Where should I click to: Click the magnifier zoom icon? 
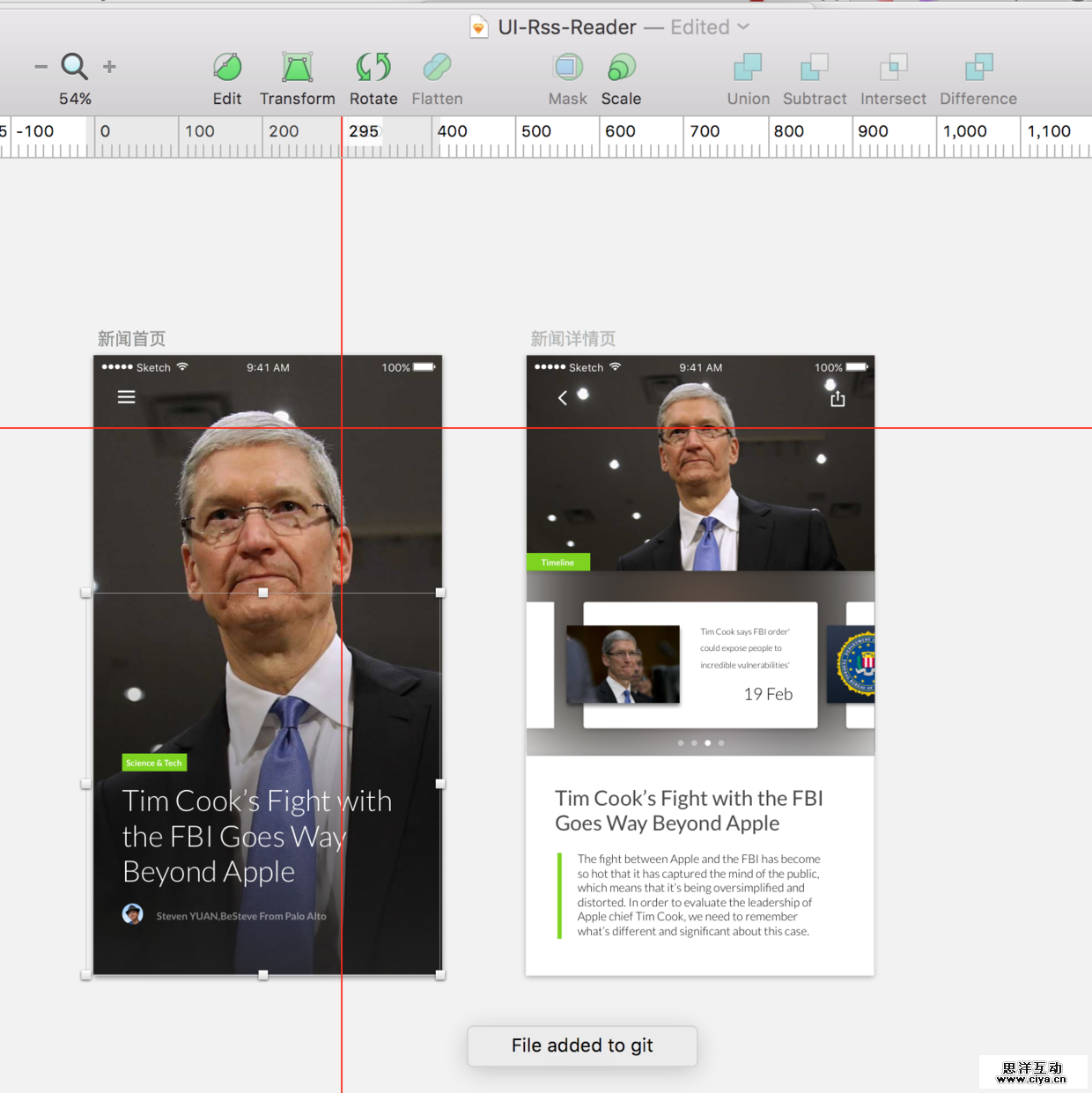74,66
